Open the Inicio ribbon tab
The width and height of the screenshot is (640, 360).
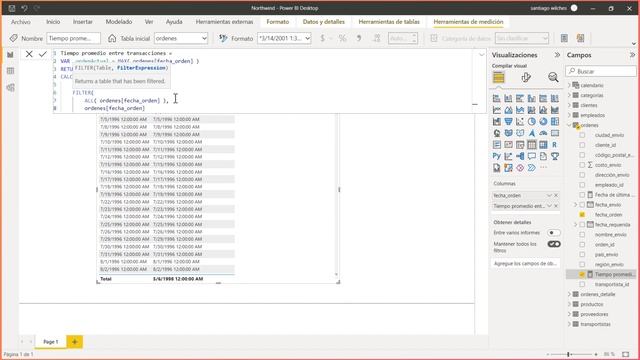pos(53,22)
